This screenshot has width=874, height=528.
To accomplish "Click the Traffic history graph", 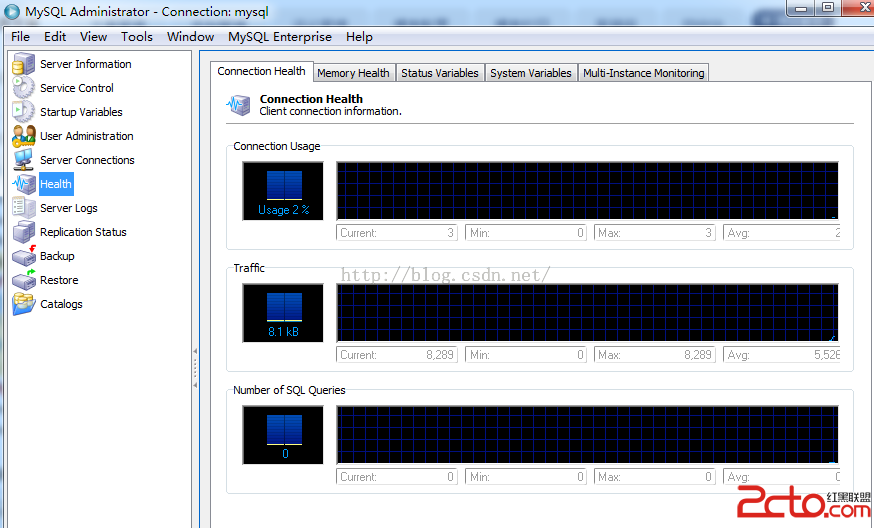I will [x=587, y=313].
